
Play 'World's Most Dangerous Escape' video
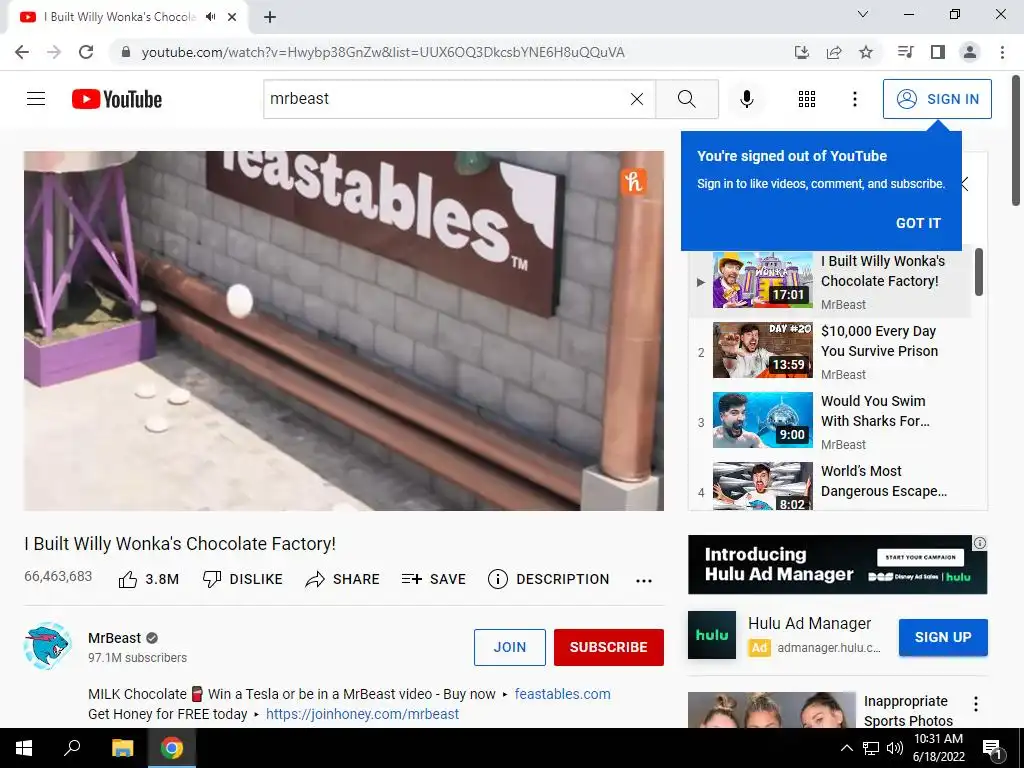(x=829, y=485)
